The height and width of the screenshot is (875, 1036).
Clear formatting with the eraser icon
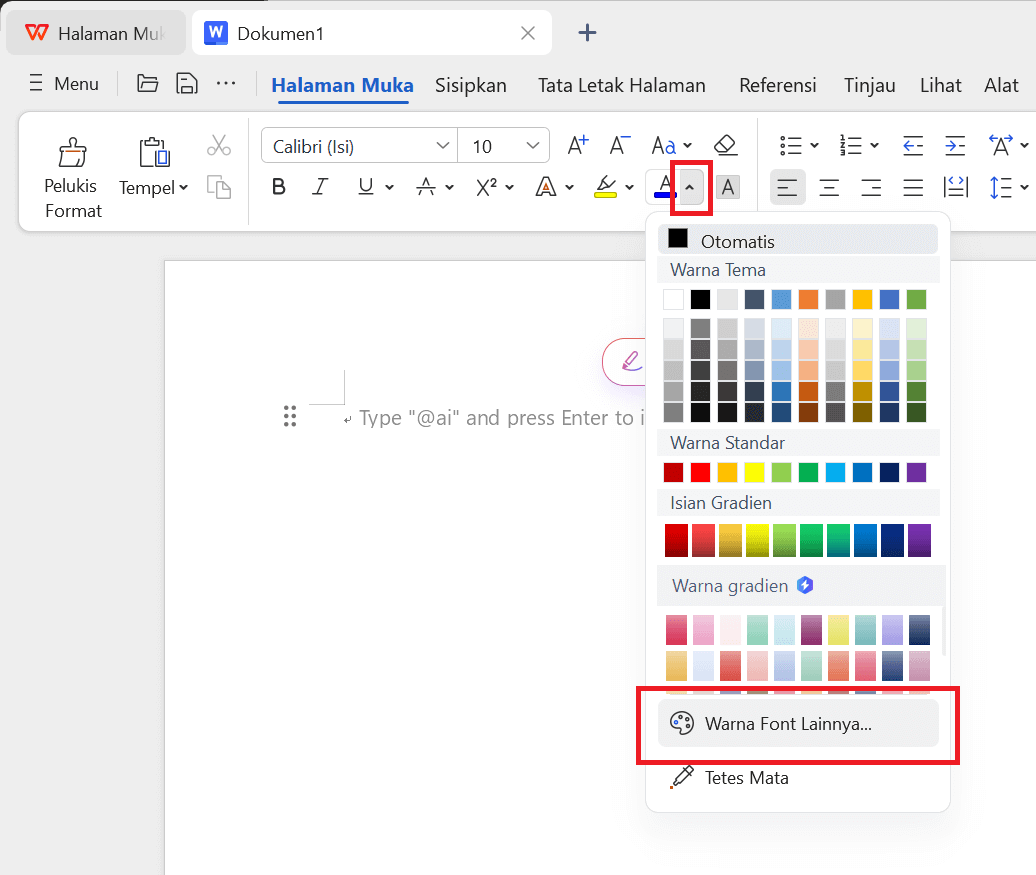pos(726,144)
